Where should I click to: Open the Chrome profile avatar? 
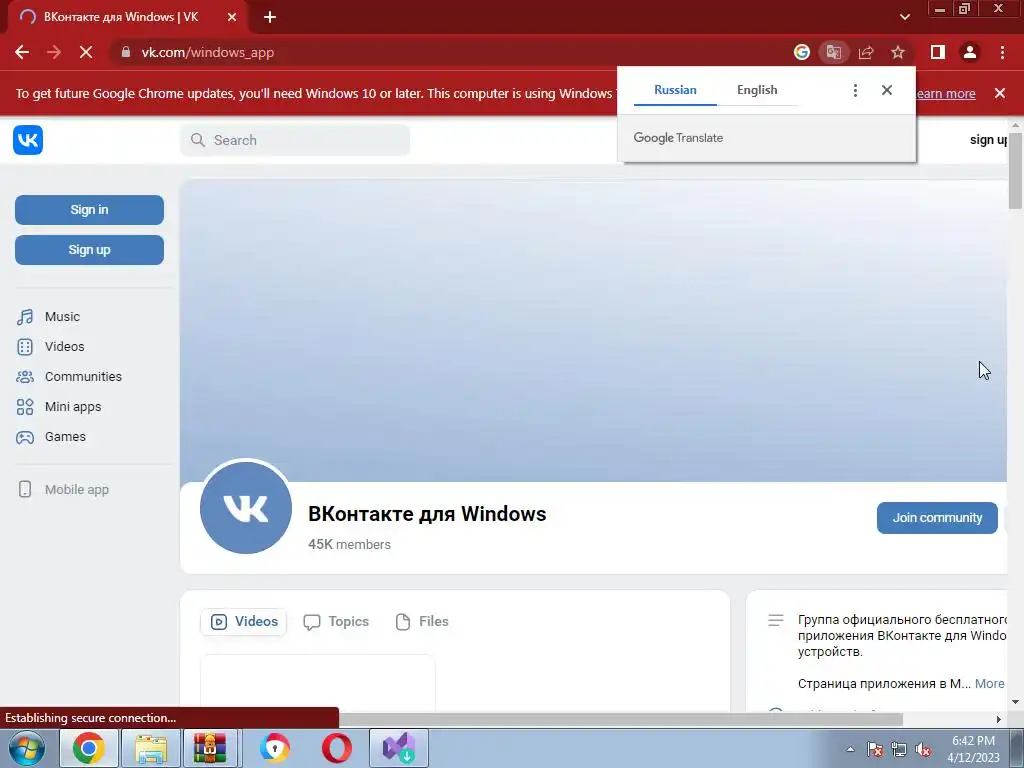pyautogui.click(x=970, y=52)
